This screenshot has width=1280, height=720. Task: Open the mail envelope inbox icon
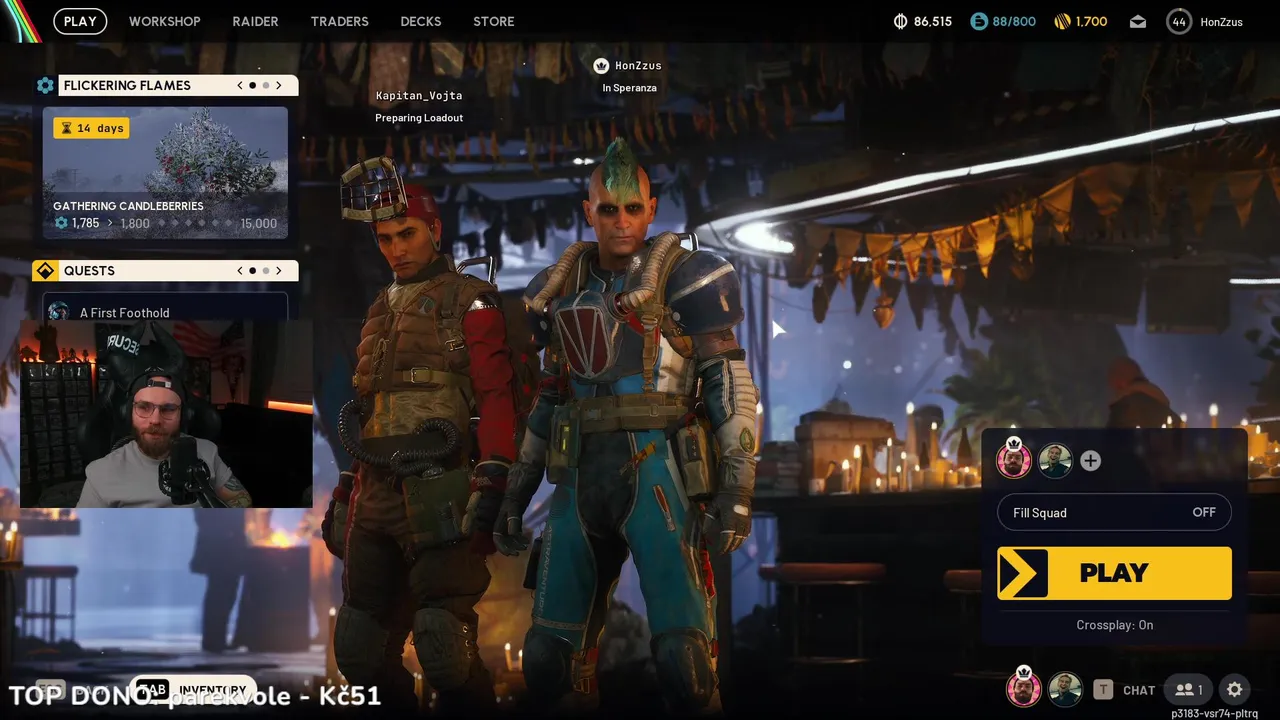(1138, 21)
